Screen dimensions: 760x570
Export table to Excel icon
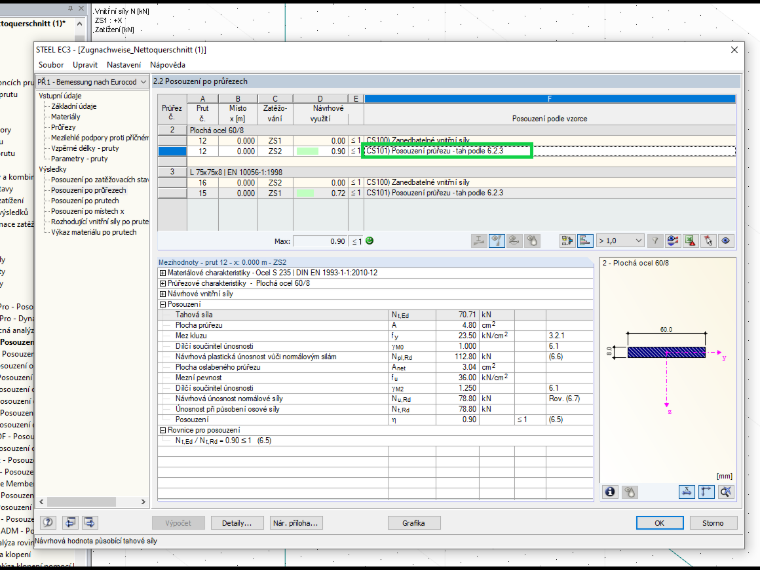click(690, 240)
